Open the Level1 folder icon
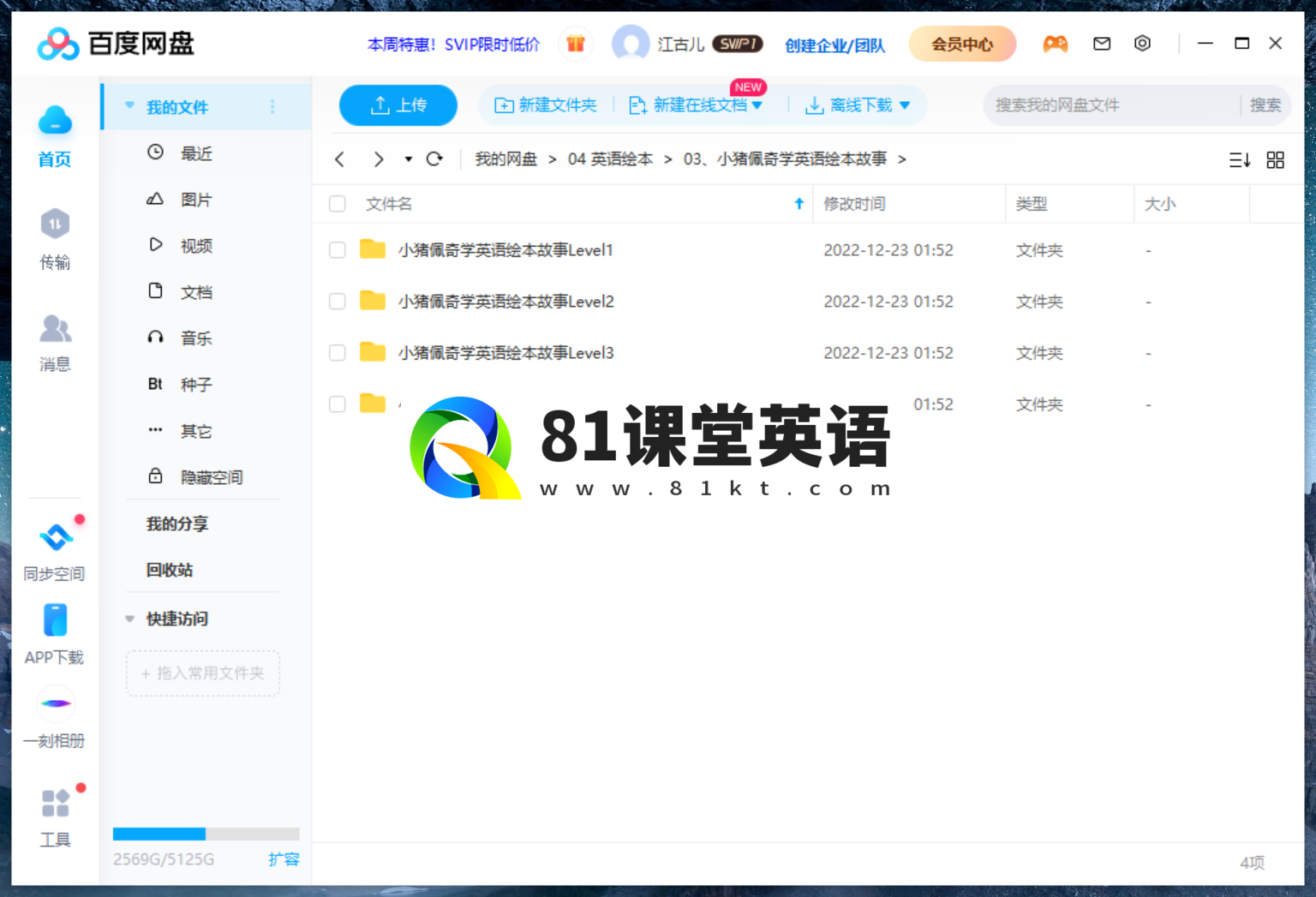Viewport: 1316px width, 897px height. point(373,249)
